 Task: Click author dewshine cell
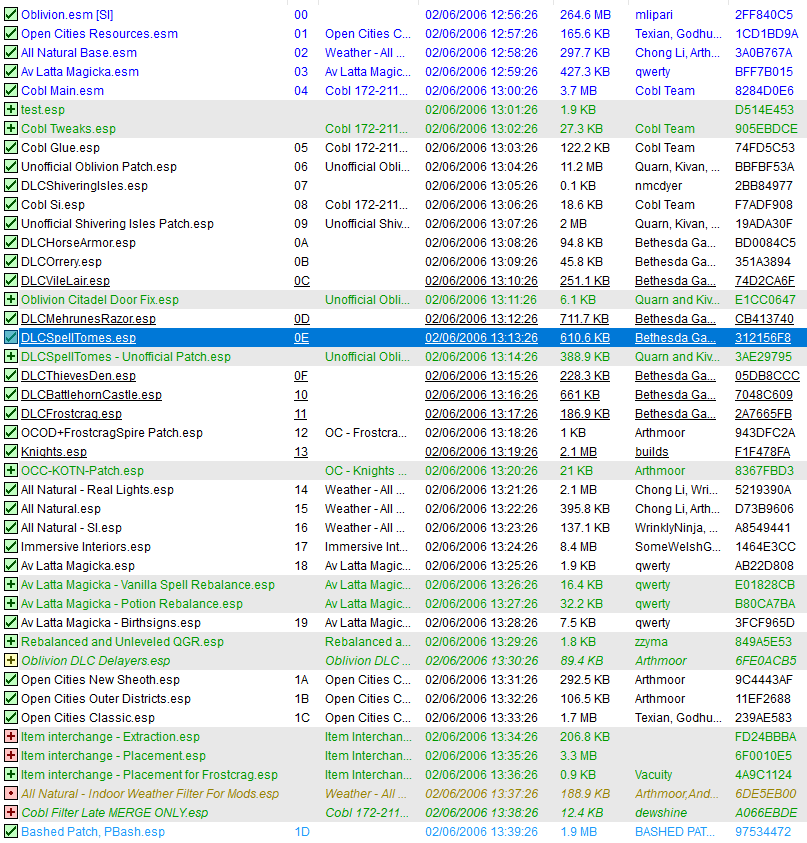point(661,812)
